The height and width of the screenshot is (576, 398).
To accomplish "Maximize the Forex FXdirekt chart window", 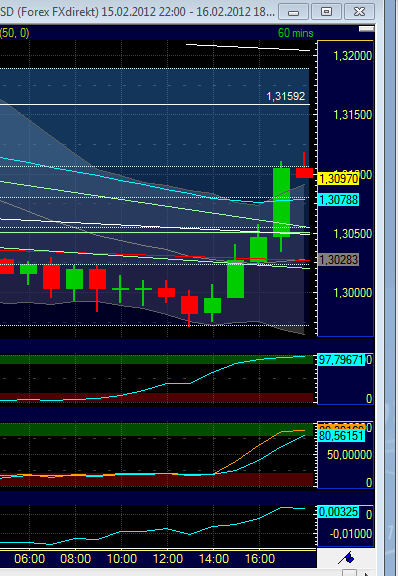I will point(326,12).
